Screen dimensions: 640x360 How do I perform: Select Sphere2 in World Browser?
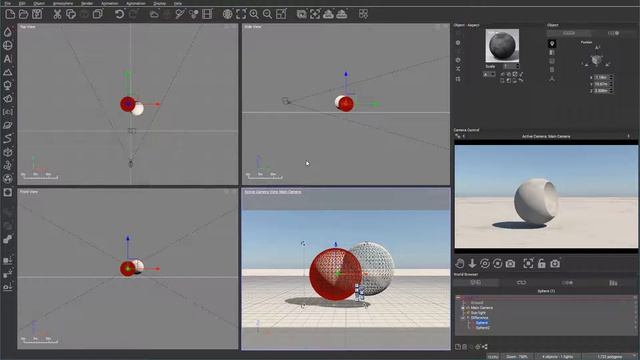(482, 327)
